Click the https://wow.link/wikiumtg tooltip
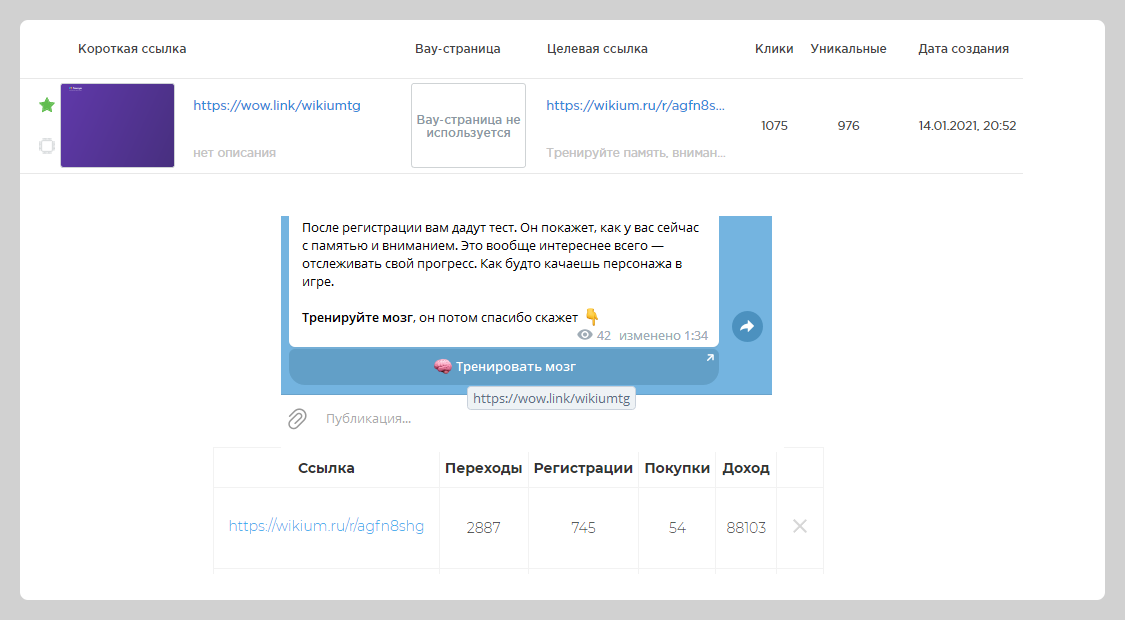The height and width of the screenshot is (620, 1125). [x=551, y=398]
